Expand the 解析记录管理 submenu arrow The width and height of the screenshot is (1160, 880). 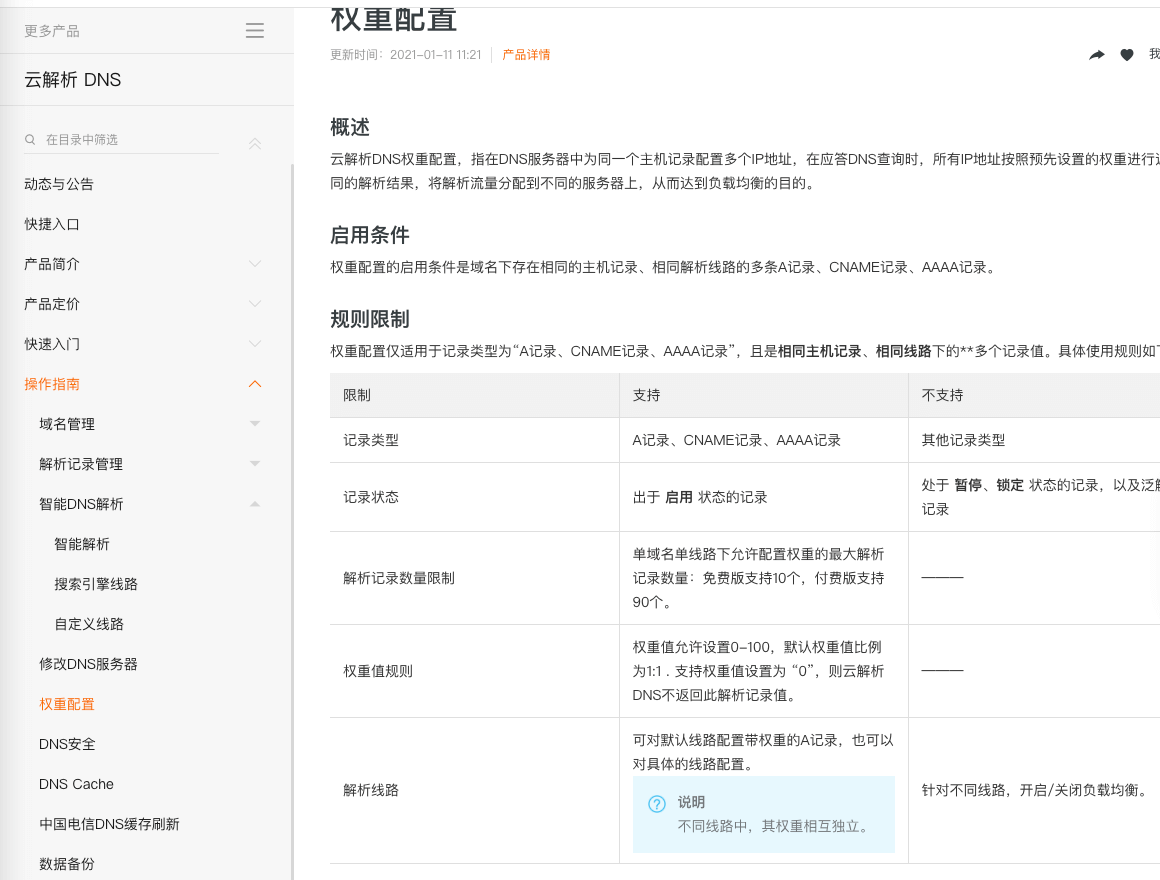point(255,464)
